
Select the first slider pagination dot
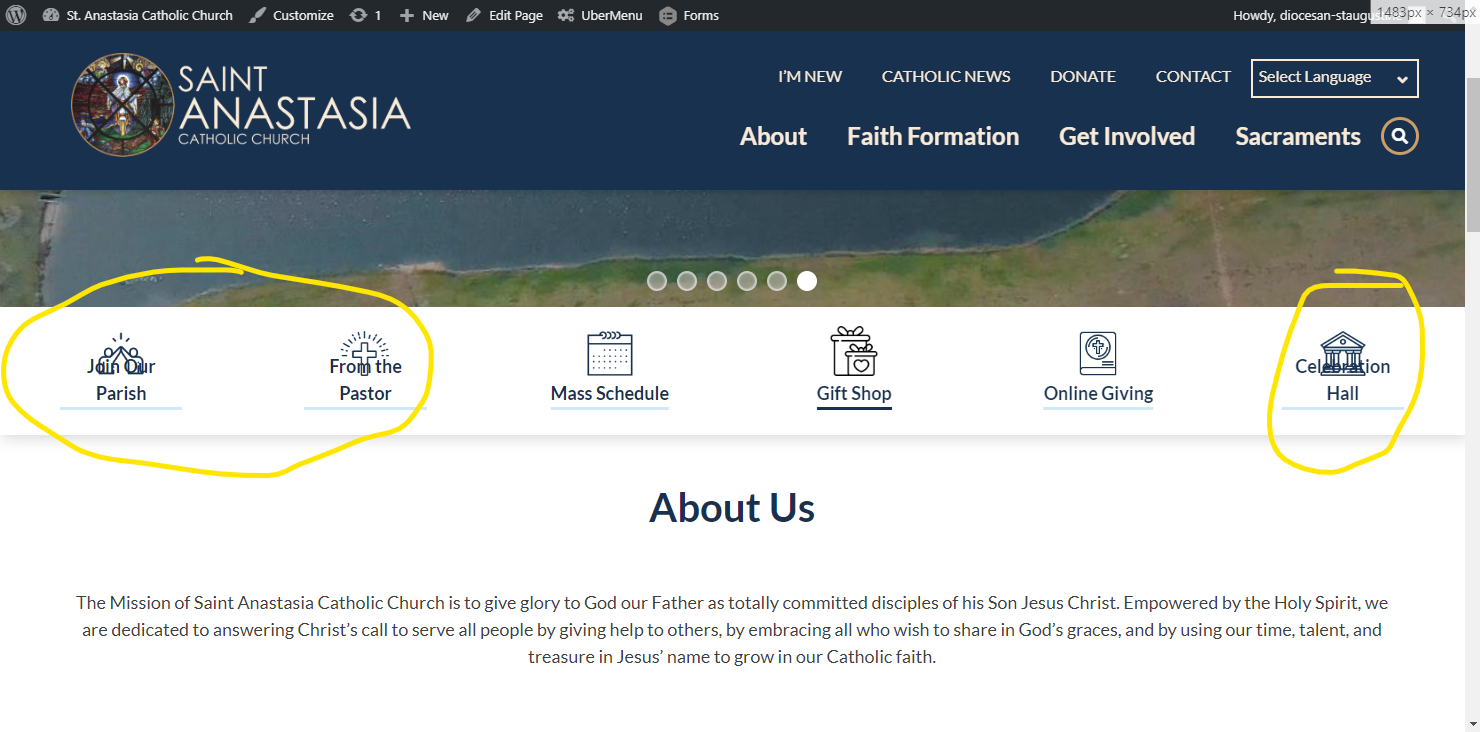tap(657, 281)
